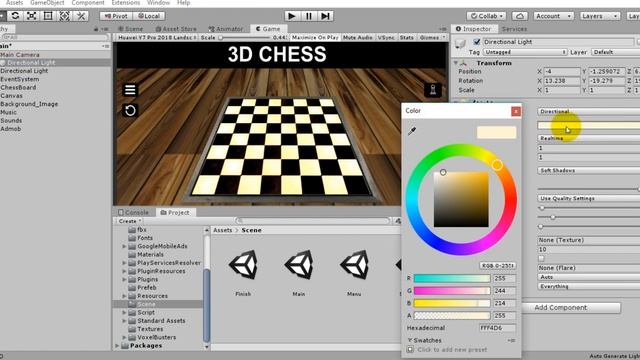Open the GameObject menu
The height and width of the screenshot is (360, 640).
(47, 3)
